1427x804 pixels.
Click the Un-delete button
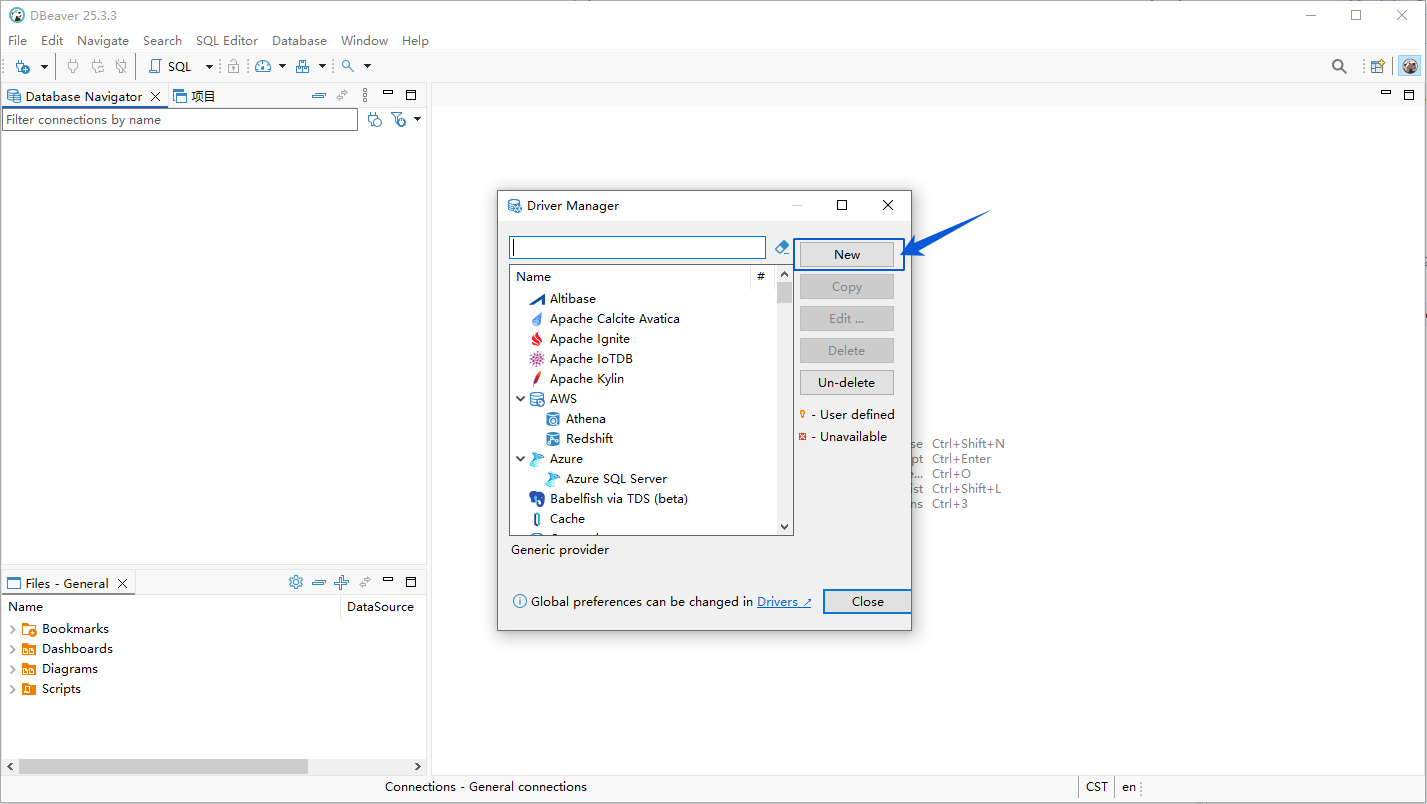click(847, 383)
